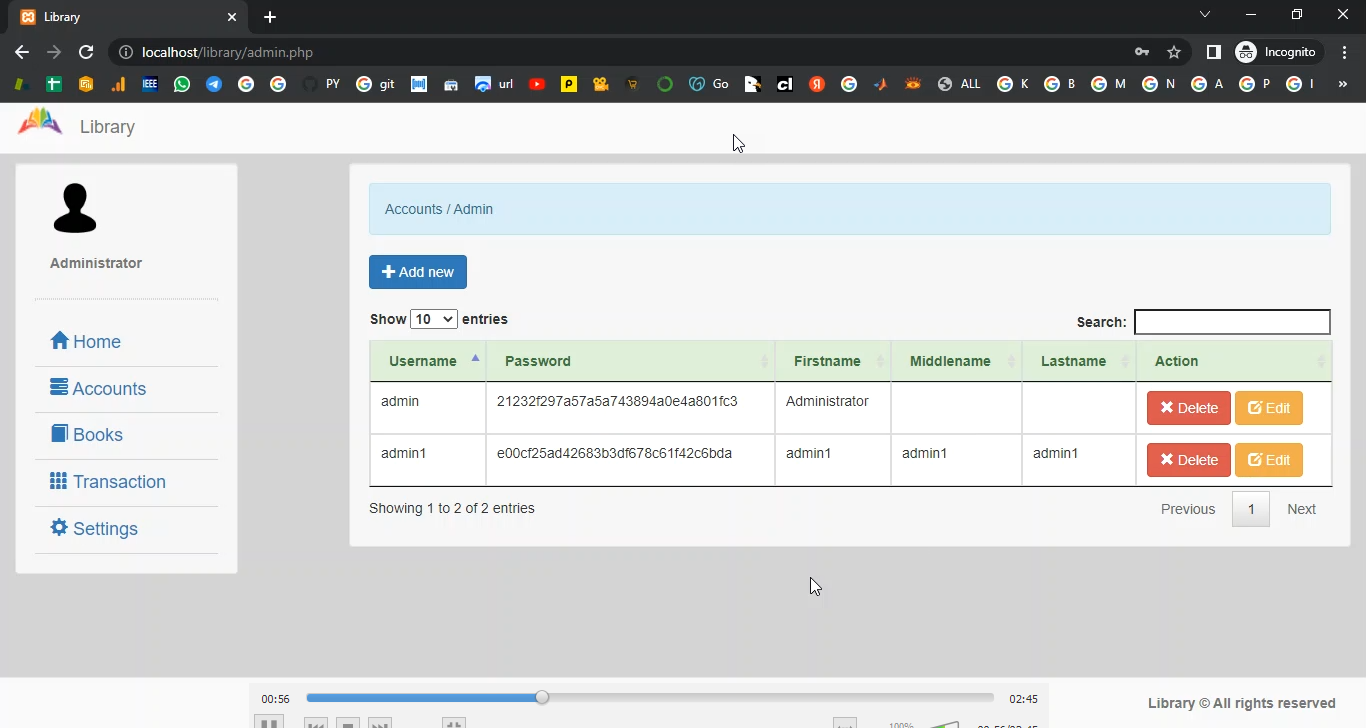Open the YouTube bookmark icon
The height and width of the screenshot is (728, 1366).
coord(537,85)
